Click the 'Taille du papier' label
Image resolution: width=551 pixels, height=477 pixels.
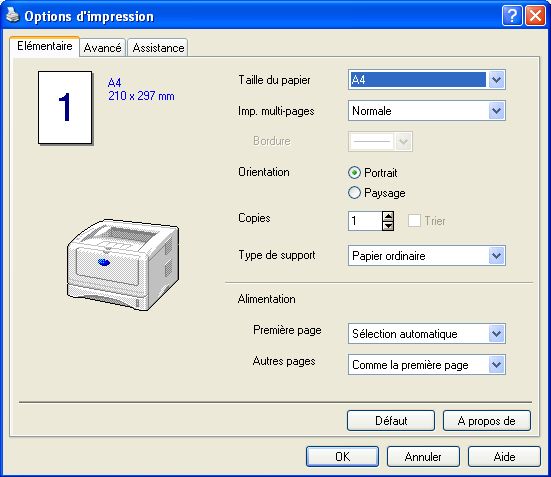pos(274,80)
